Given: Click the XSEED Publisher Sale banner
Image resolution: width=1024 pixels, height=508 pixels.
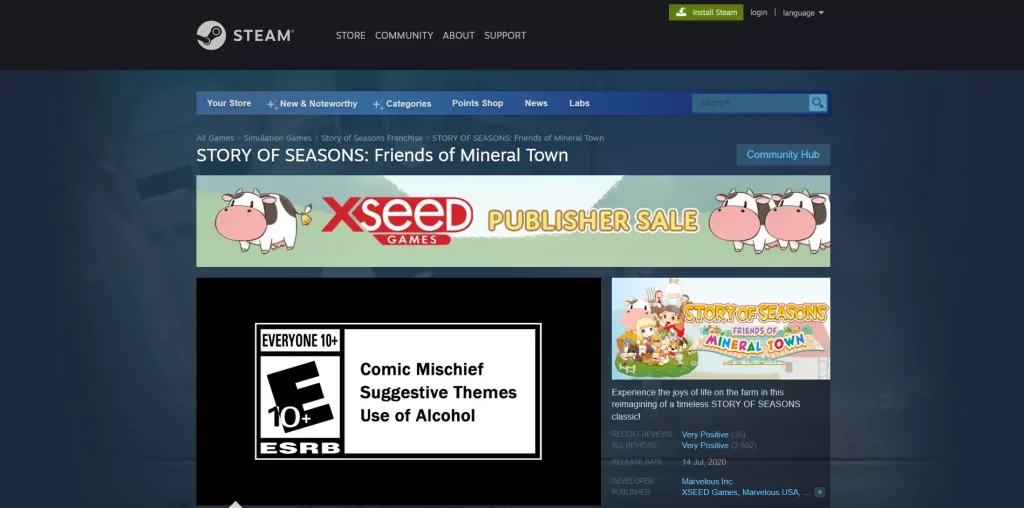Looking at the screenshot, I should pyautogui.click(x=513, y=221).
